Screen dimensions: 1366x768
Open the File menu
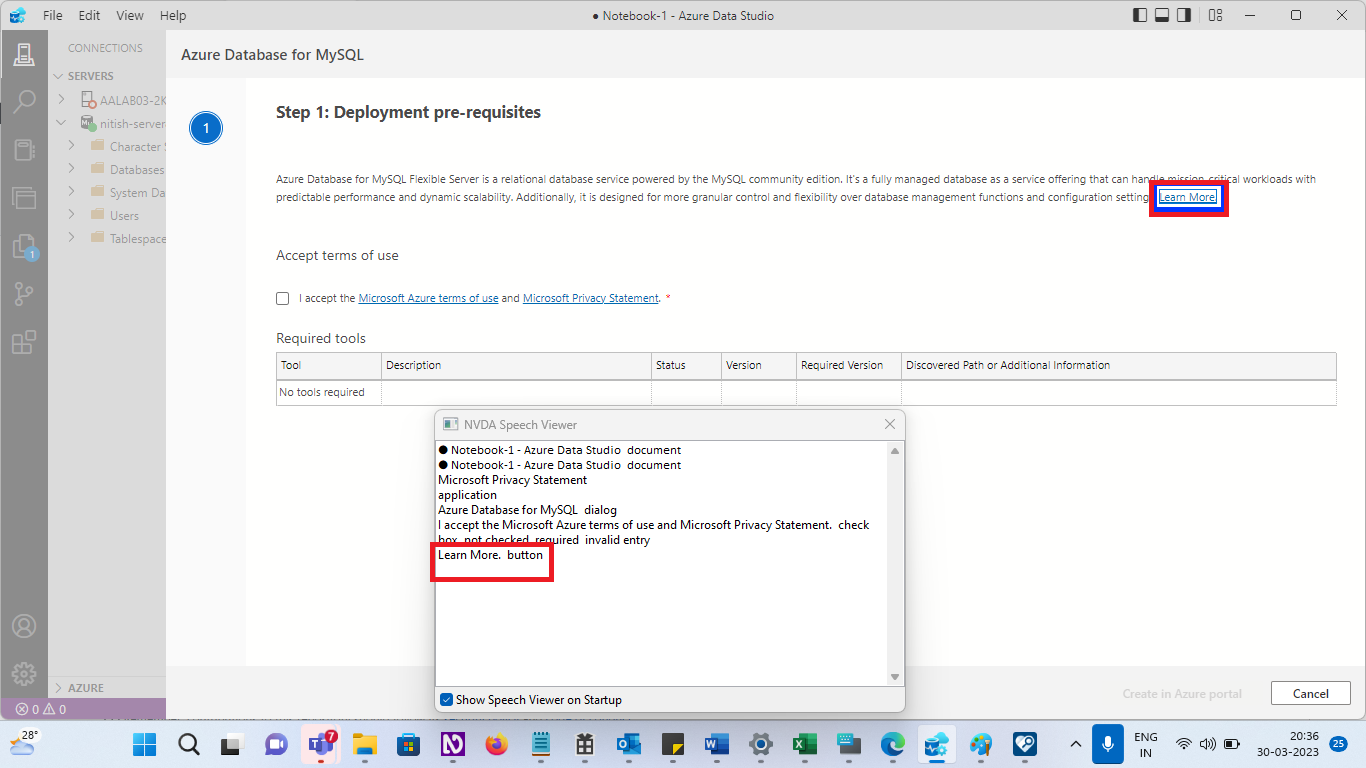point(52,15)
